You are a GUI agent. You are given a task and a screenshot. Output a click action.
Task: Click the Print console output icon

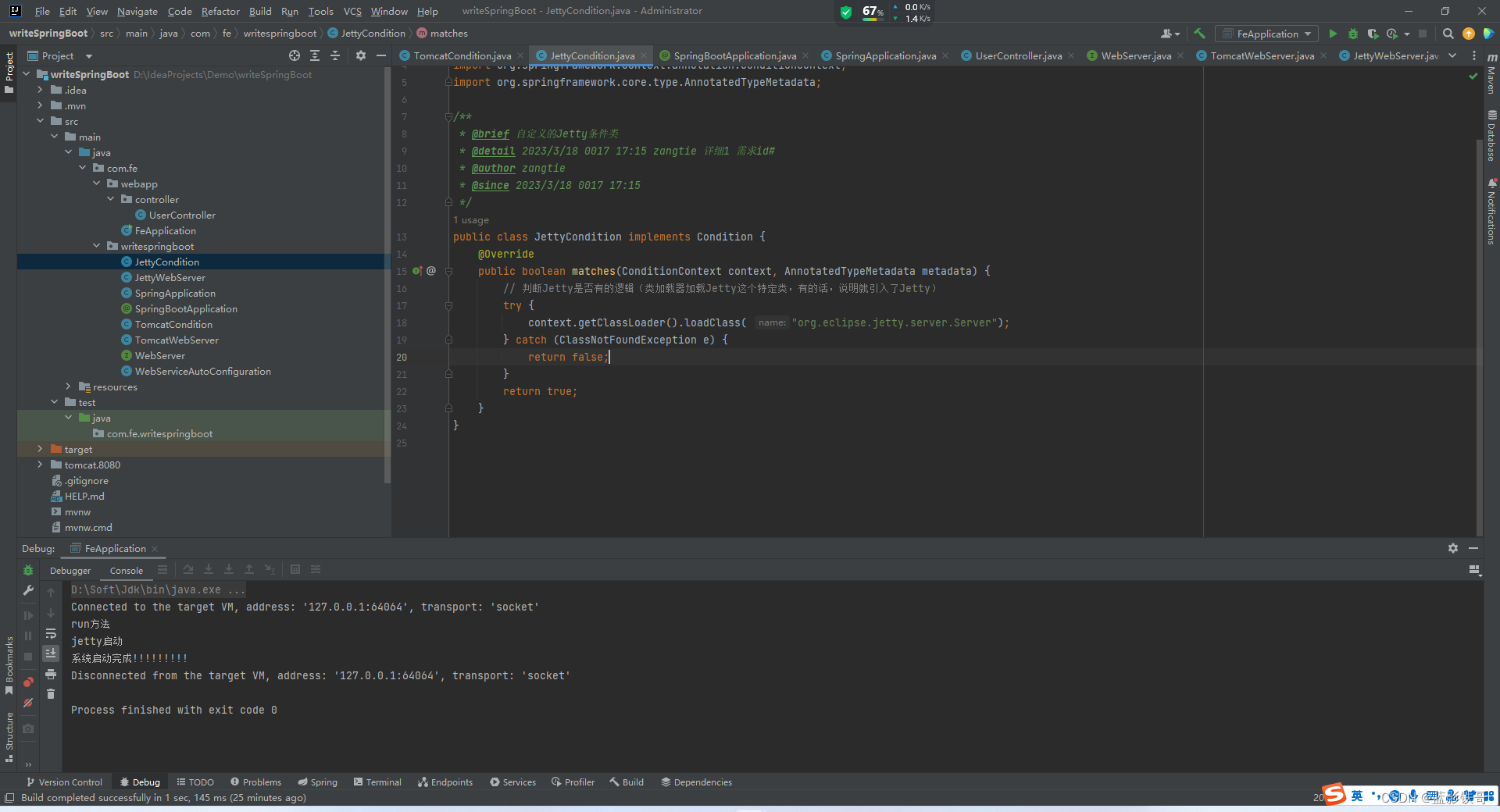tap(51, 674)
